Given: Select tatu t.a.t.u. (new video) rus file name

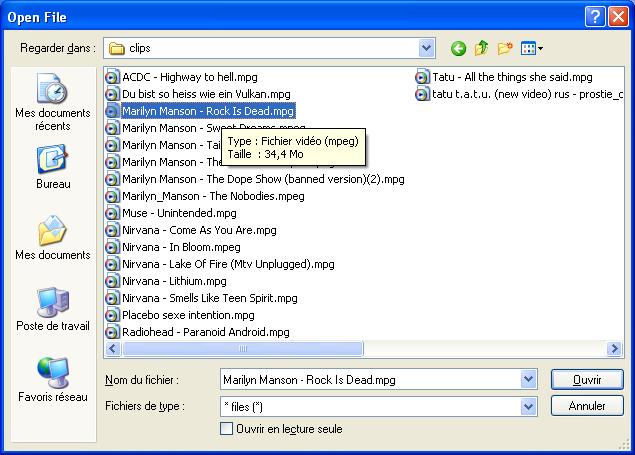Looking at the screenshot, I should [x=527, y=94].
